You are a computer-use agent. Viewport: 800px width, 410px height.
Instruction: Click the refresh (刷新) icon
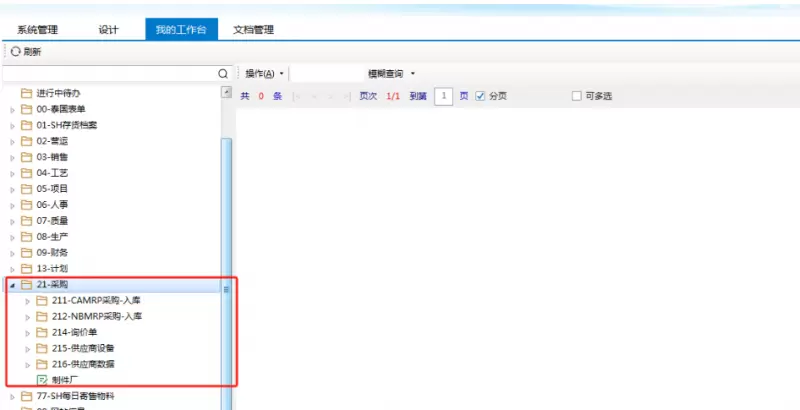click(15, 51)
